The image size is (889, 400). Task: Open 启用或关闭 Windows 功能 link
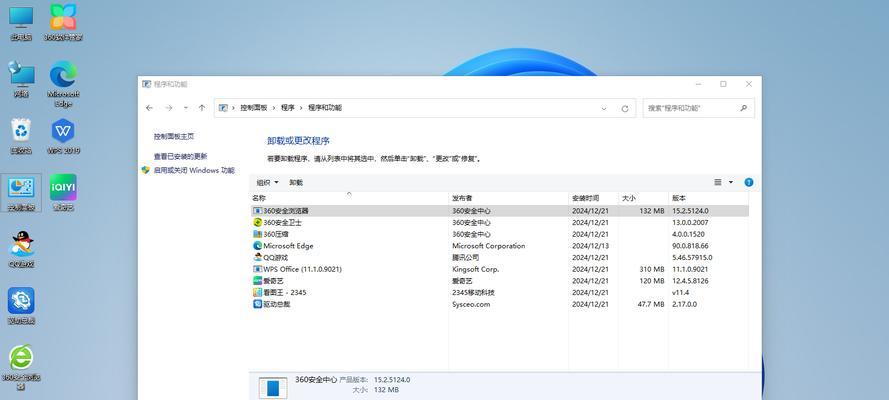194,170
